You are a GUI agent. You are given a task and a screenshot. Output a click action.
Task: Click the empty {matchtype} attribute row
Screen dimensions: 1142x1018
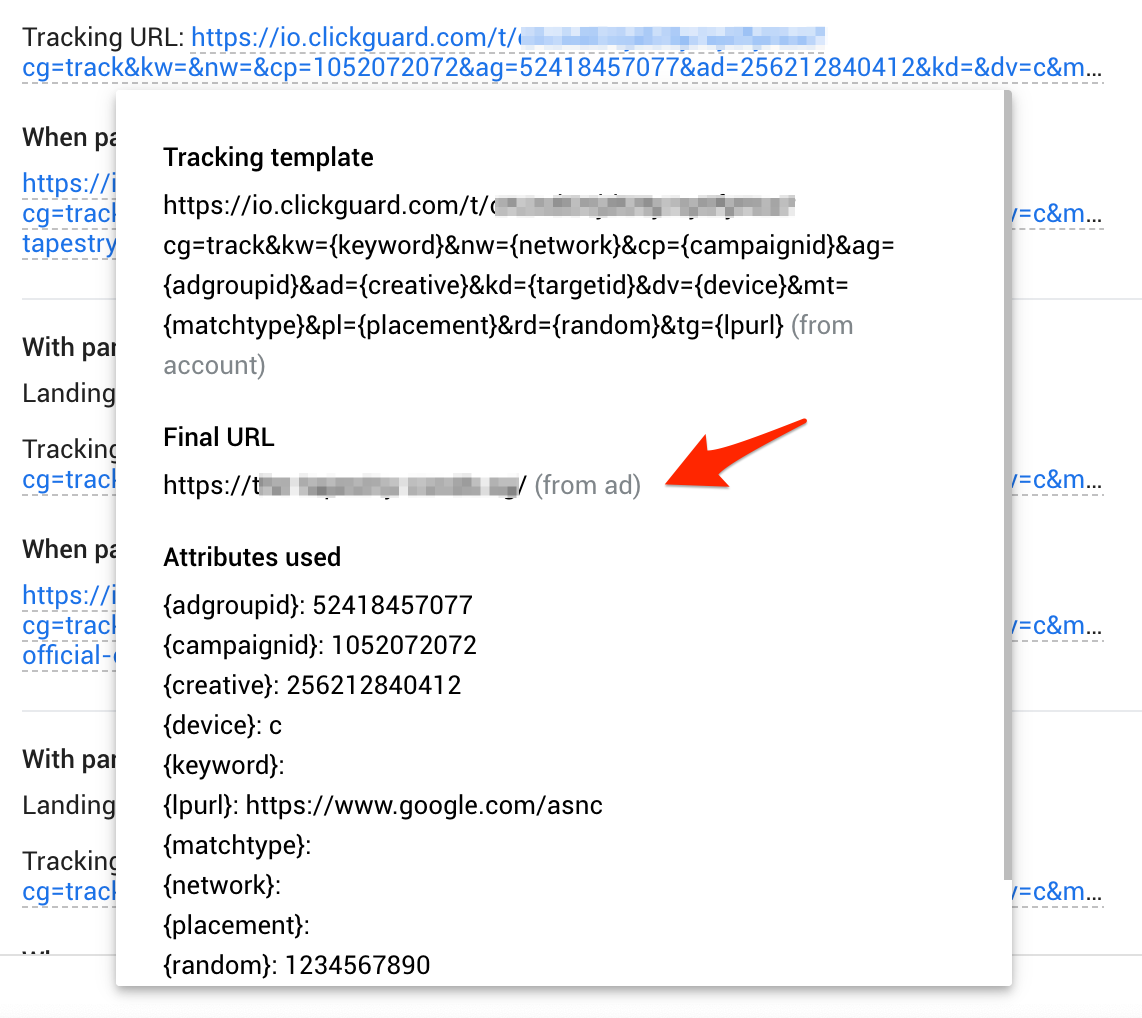tap(237, 845)
